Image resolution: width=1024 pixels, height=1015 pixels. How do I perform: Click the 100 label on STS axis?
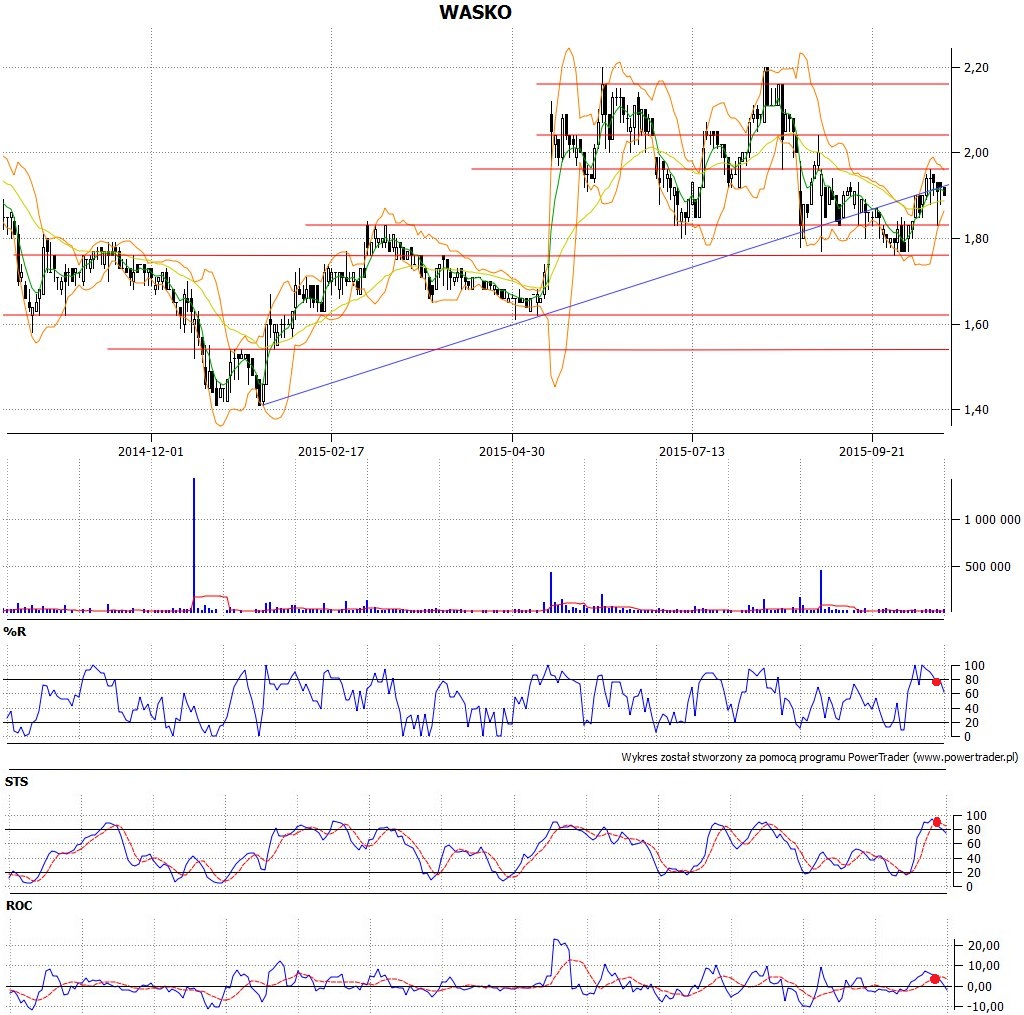[976, 816]
